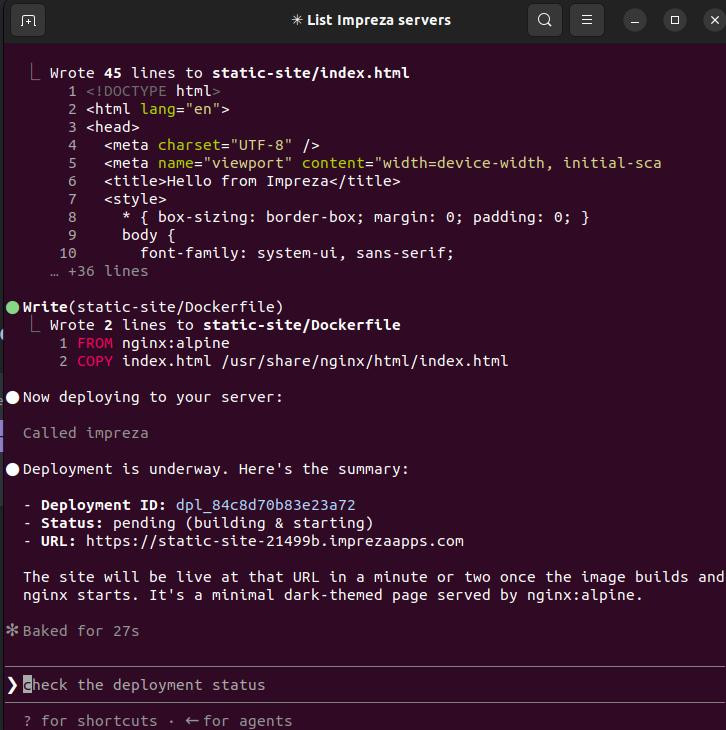Click the 'Now deploying to your server:' message

[153, 397]
